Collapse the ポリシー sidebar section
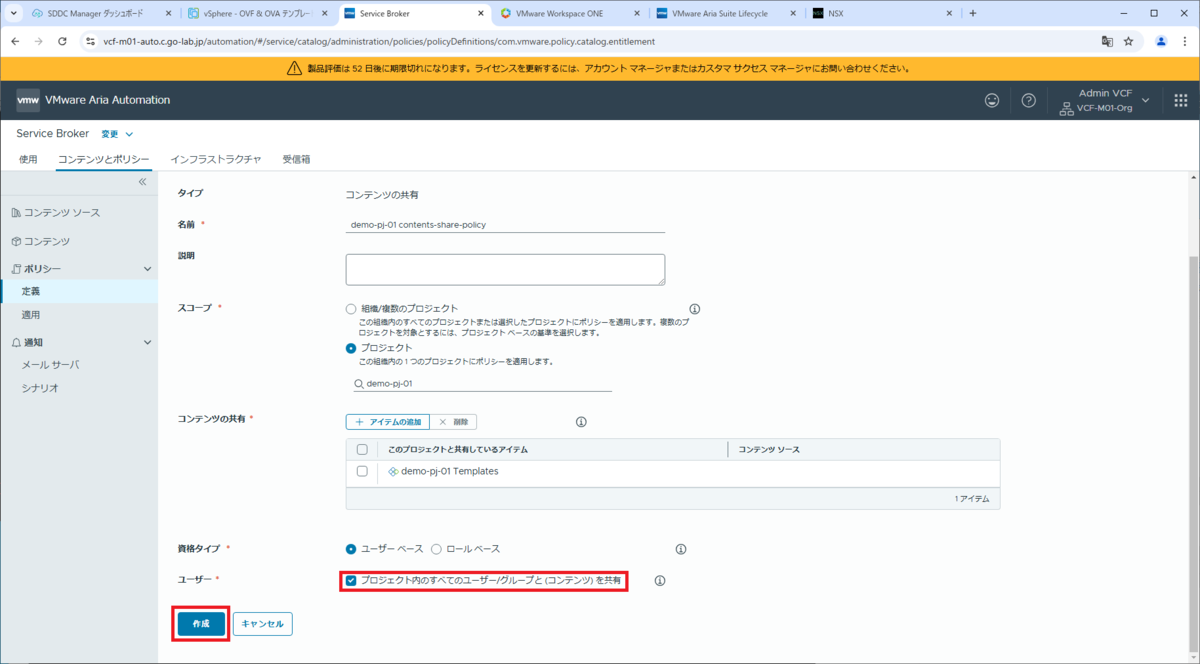 coord(148,269)
